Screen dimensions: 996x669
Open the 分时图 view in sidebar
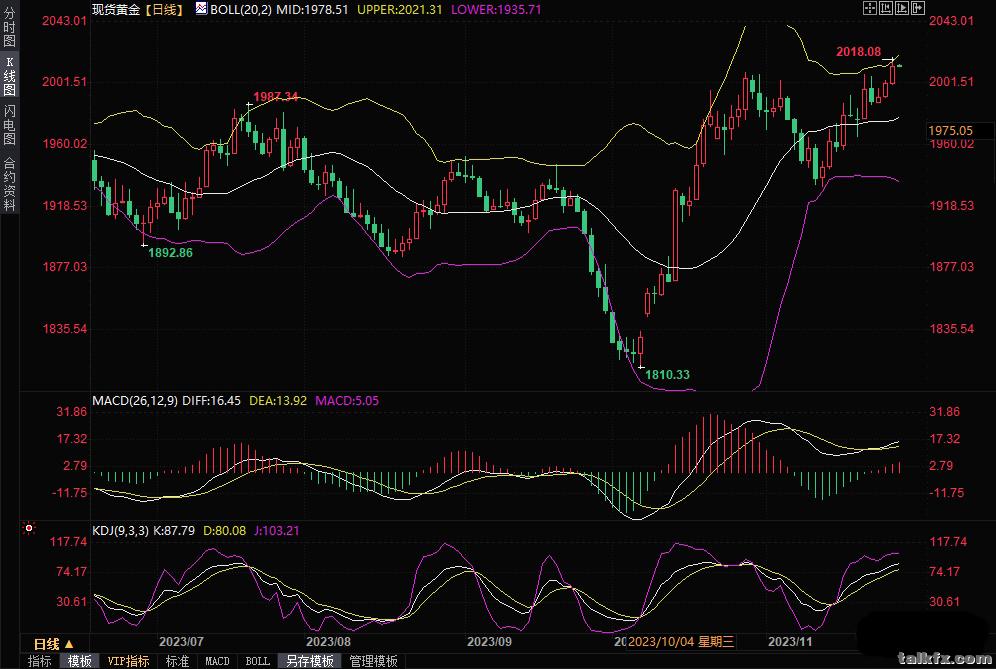coord(10,27)
